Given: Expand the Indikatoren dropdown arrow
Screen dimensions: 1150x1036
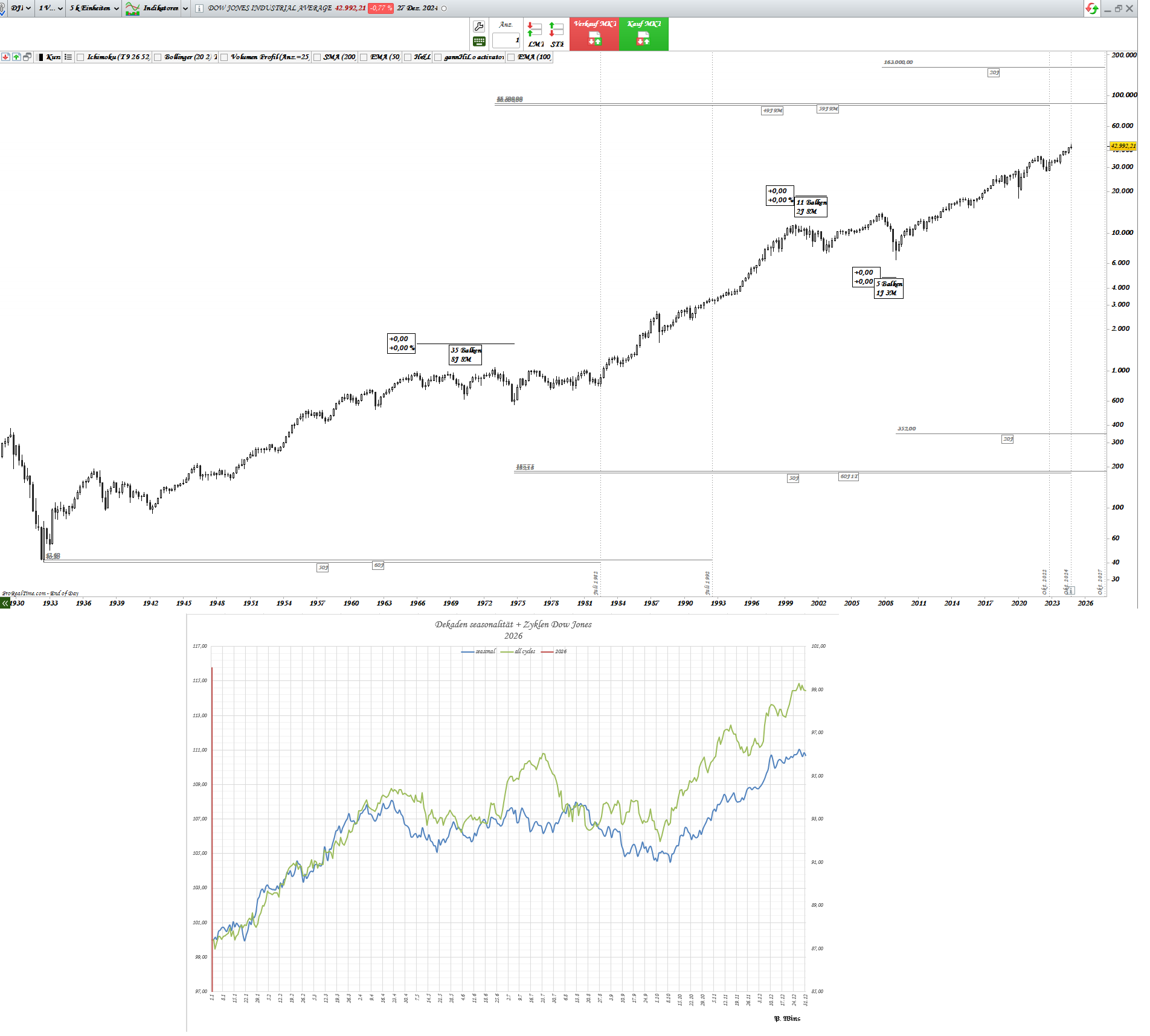Looking at the screenshot, I should pos(185,8).
